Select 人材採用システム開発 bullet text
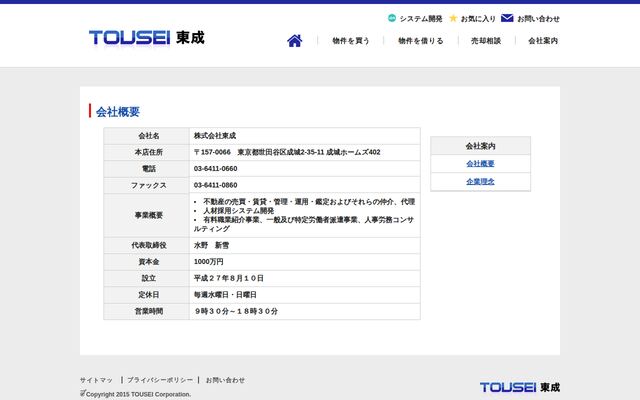Screen dimensions: 640x400 pyautogui.click(x=239, y=211)
